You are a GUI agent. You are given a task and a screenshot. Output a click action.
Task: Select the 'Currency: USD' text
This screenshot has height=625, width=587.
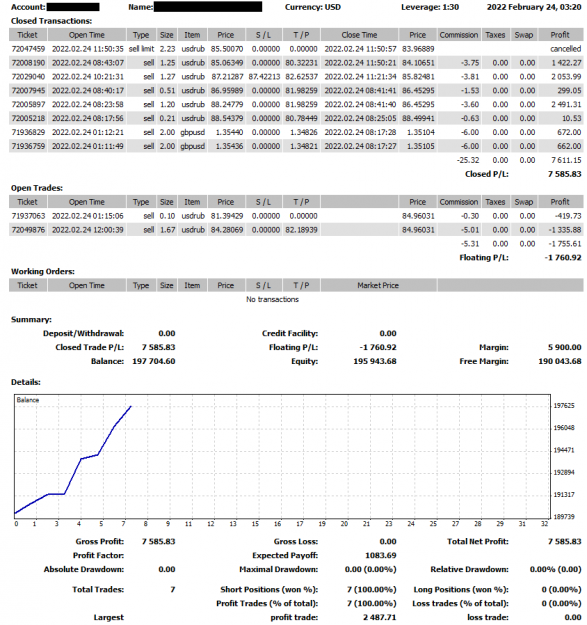[313, 7]
